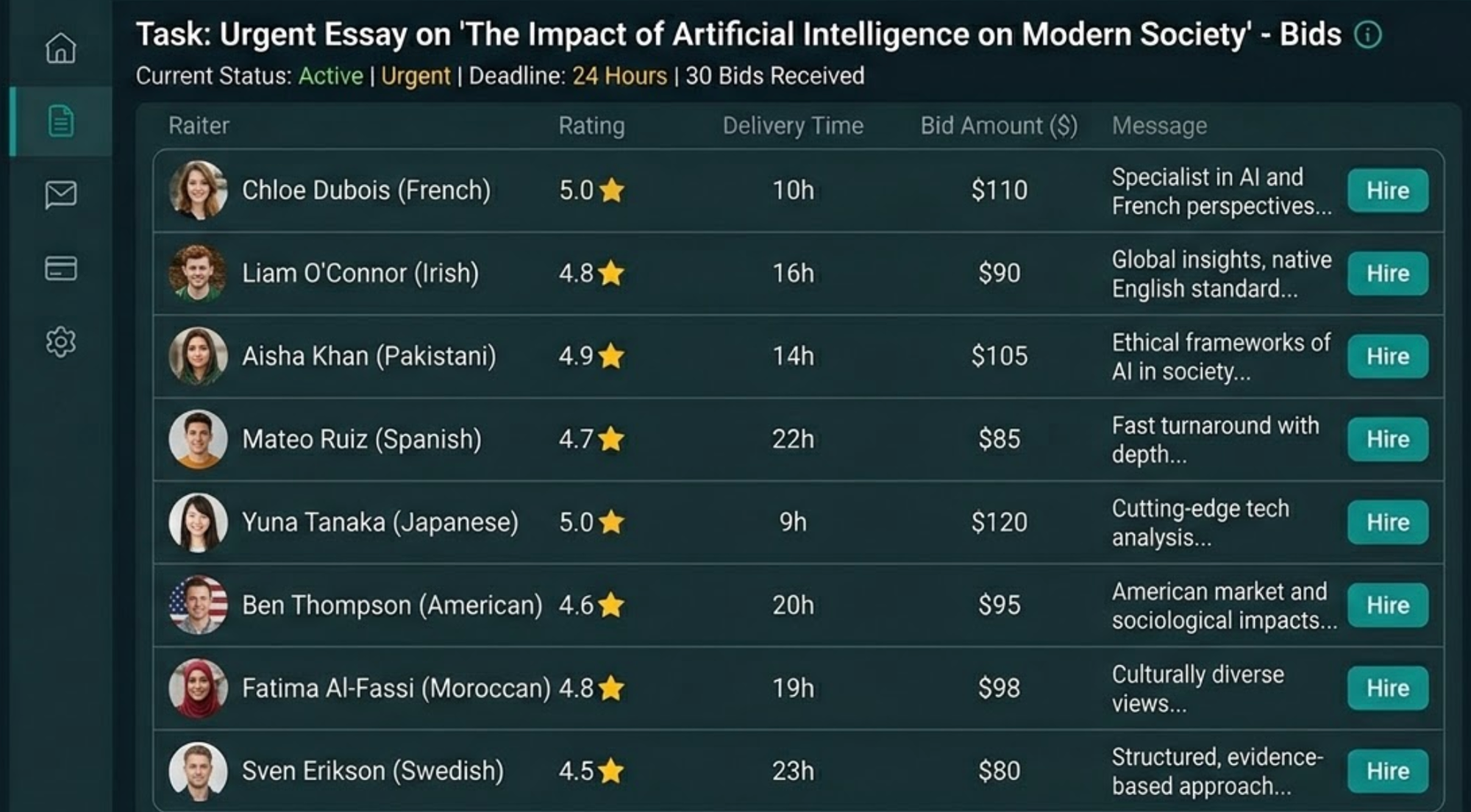The height and width of the screenshot is (812, 1471).
Task: Open the Settings gear icon
Action: pos(60,342)
